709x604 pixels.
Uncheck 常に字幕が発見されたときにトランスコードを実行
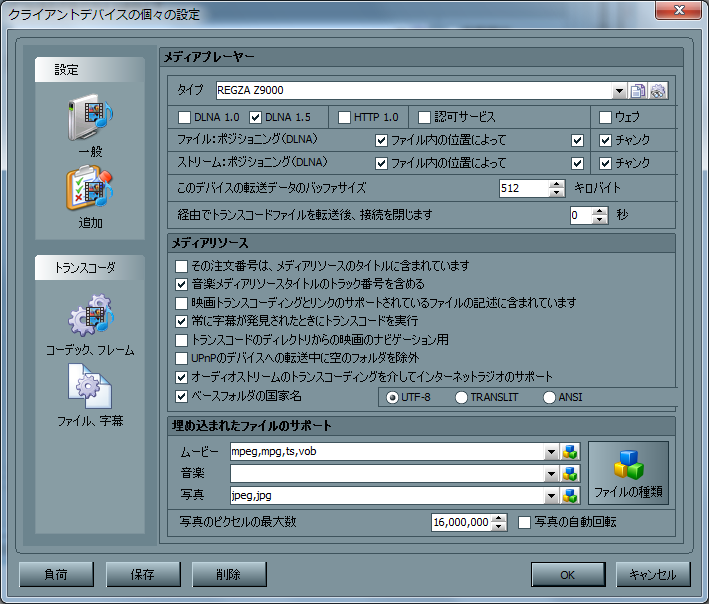(x=181, y=321)
